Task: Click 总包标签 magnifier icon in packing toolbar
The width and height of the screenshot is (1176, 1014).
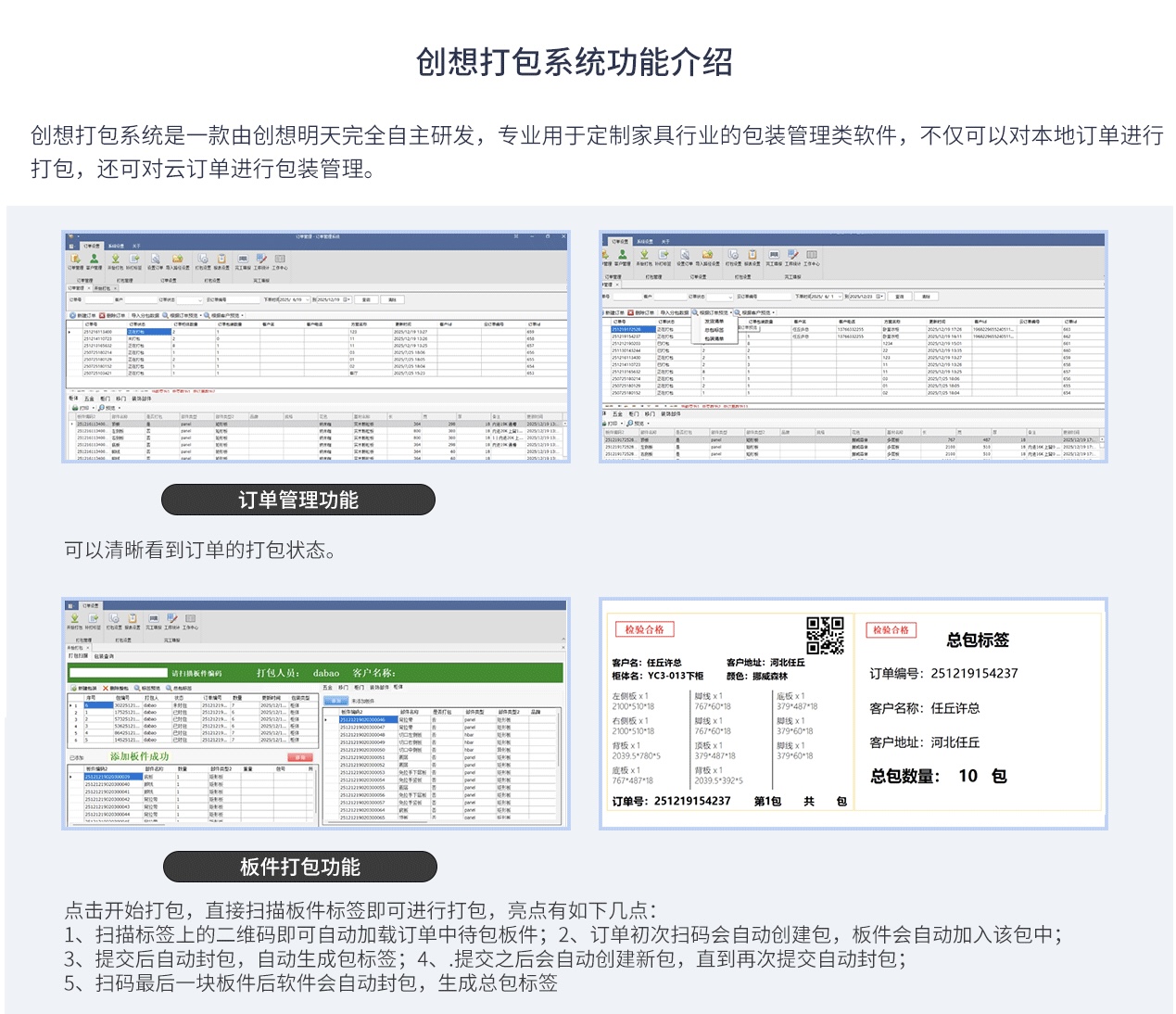Action: pyautogui.click(x=168, y=688)
